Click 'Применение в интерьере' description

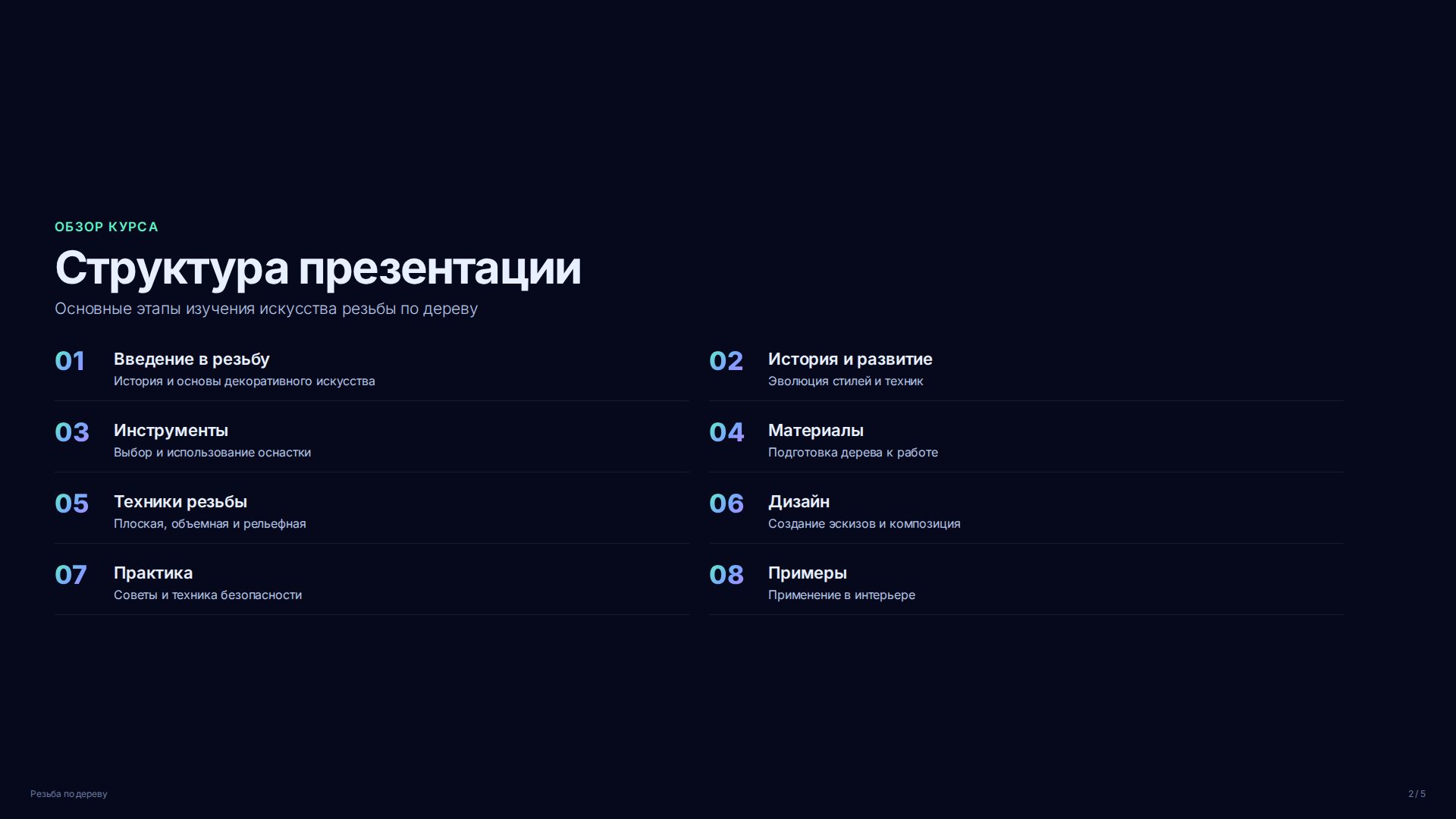[842, 595]
